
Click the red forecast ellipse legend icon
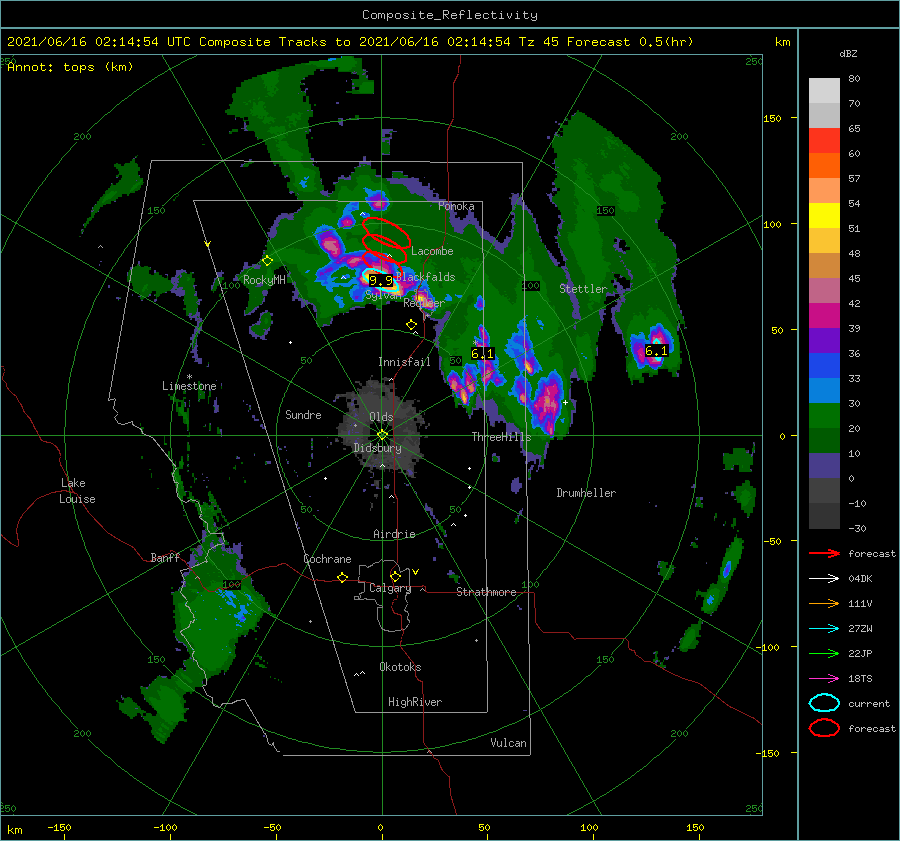824,728
